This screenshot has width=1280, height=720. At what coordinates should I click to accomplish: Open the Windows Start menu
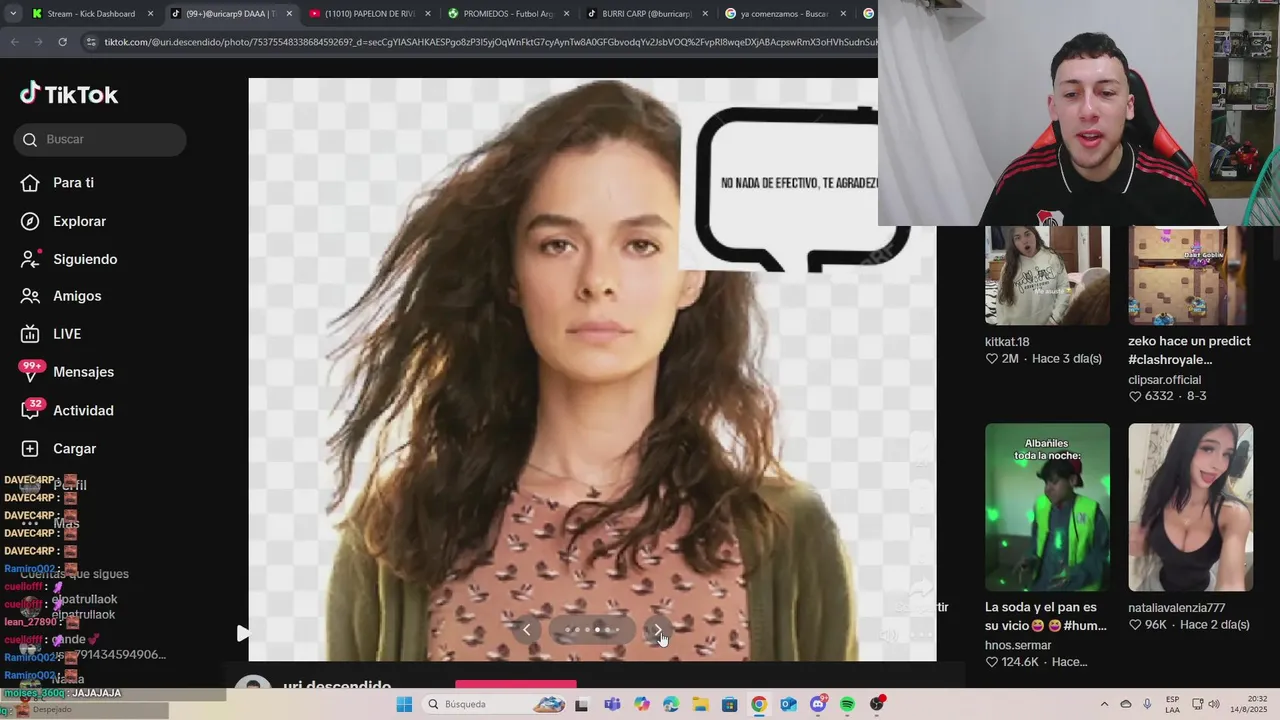(x=404, y=704)
